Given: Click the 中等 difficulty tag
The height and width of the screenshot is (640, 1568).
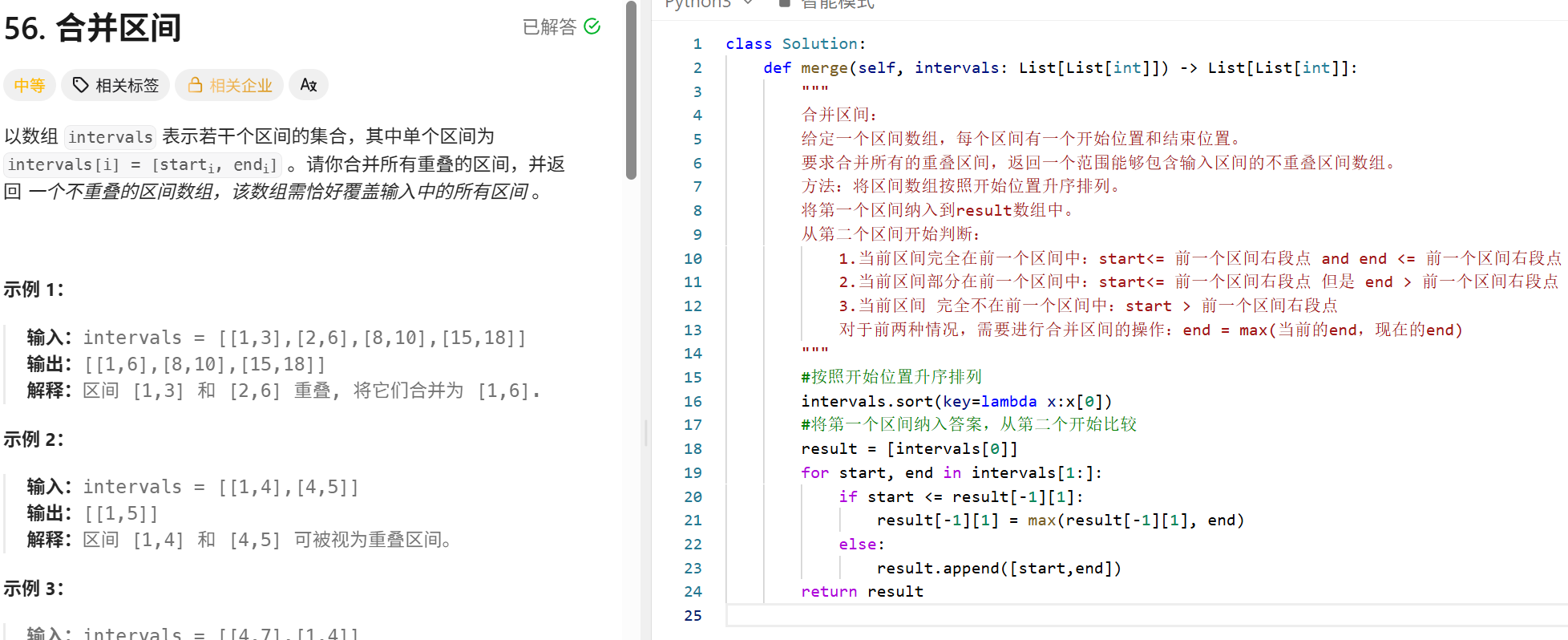Looking at the screenshot, I should coord(30,85).
